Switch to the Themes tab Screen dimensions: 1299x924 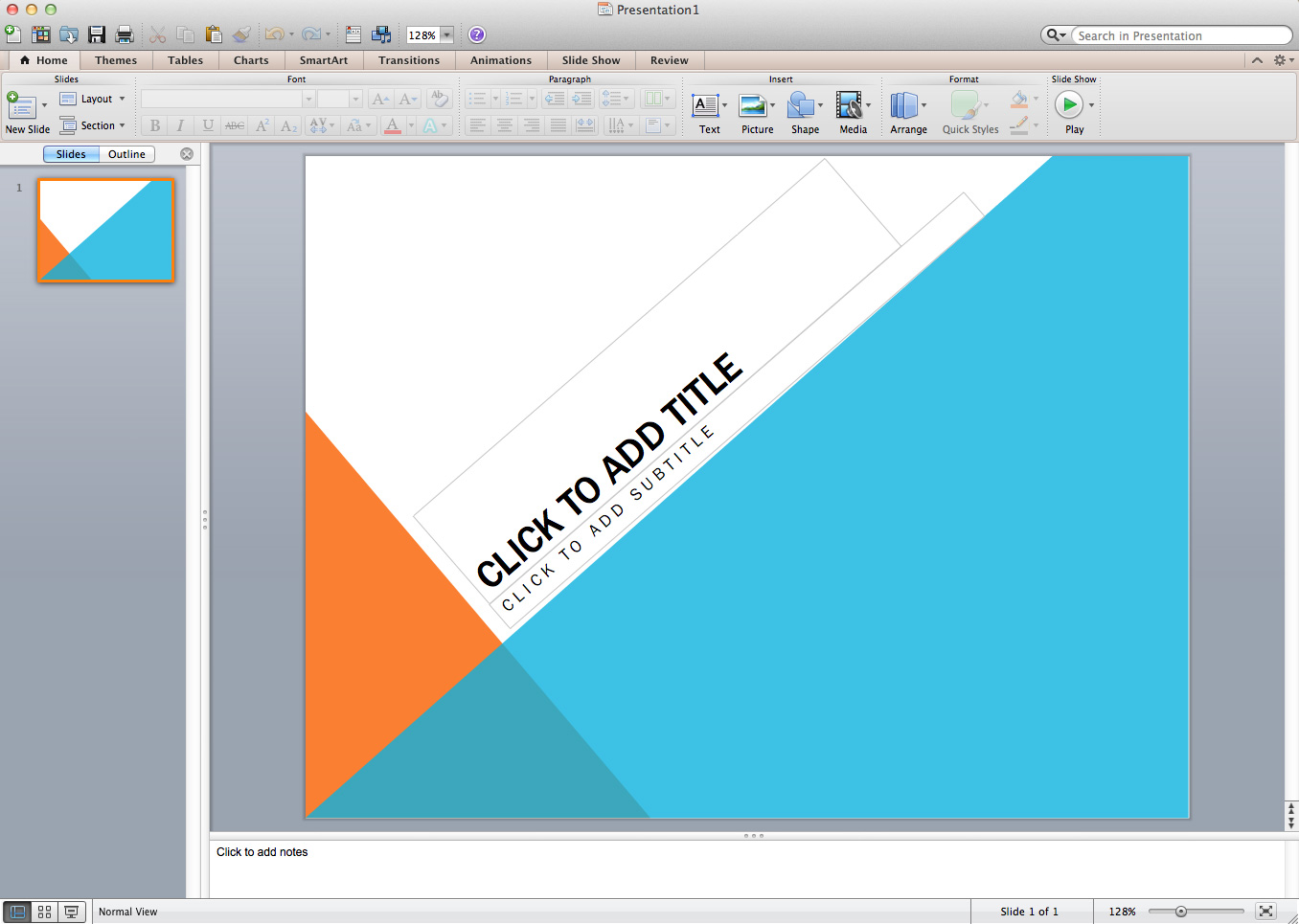pos(116,60)
